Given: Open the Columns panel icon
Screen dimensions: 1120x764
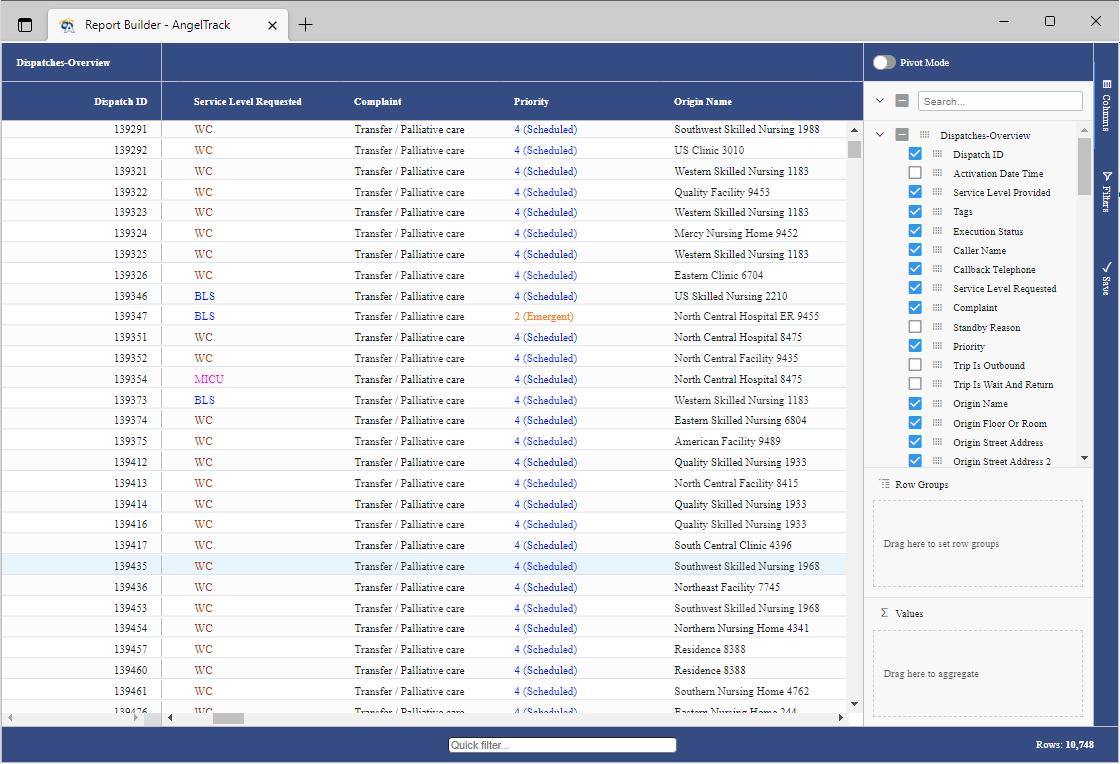Looking at the screenshot, I should pos(1107,84).
